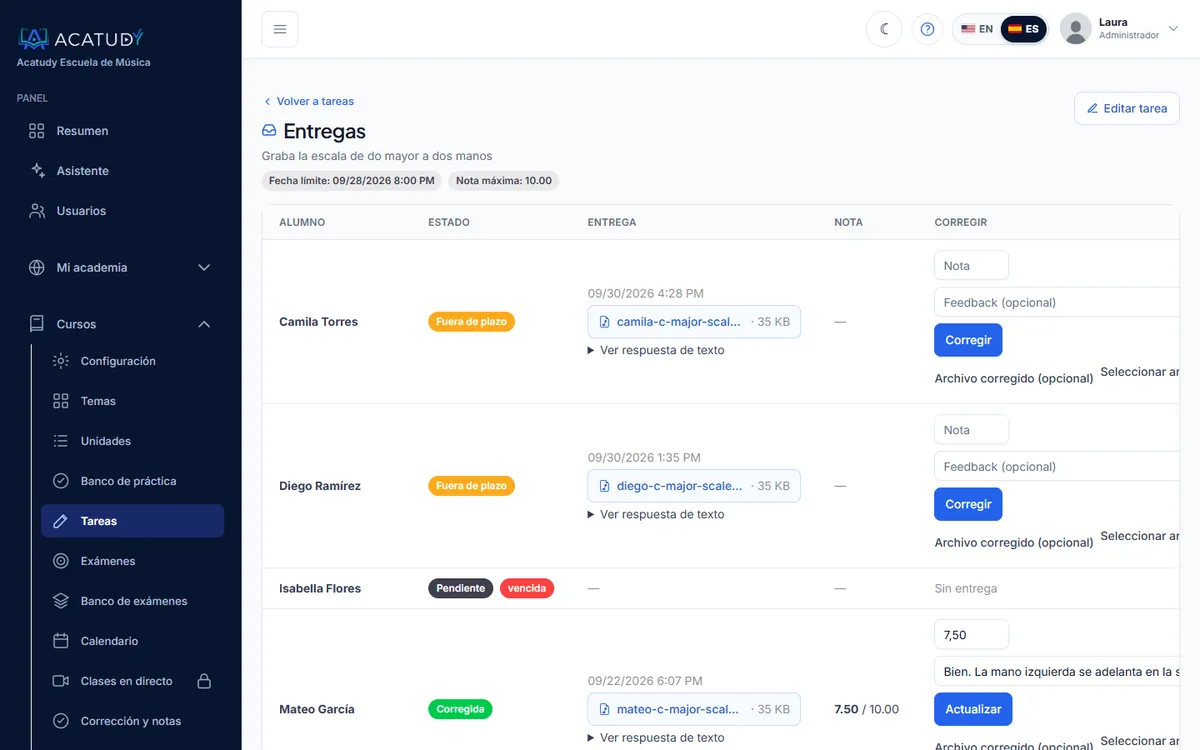This screenshot has width=1200, height=750.
Task: Open camila-c-major-scale file attachment
Action: tap(694, 322)
